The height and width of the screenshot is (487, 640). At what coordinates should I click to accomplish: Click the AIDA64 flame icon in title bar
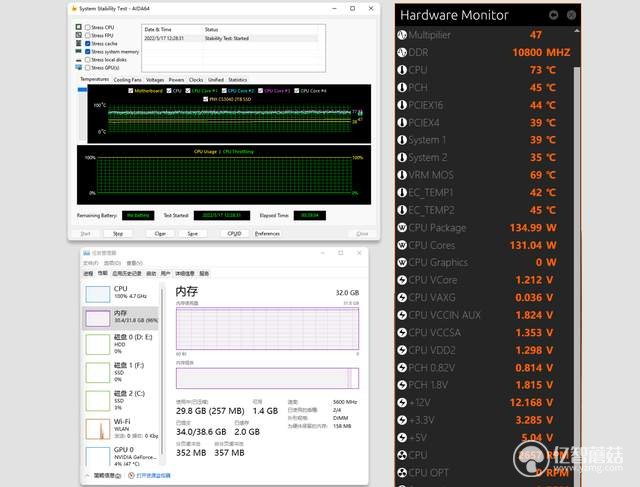click(74, 9)
